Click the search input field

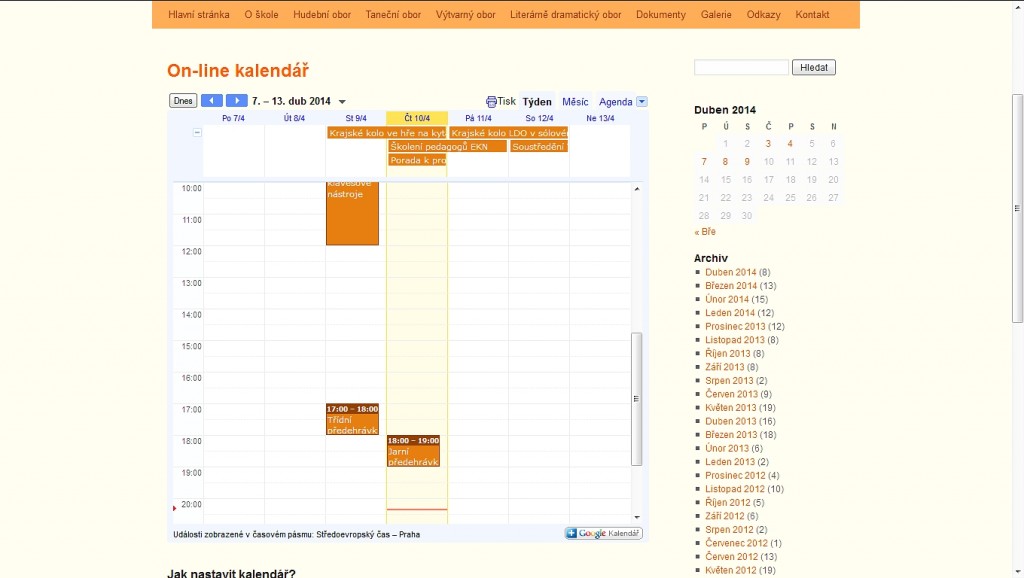(x=741, y=68)
